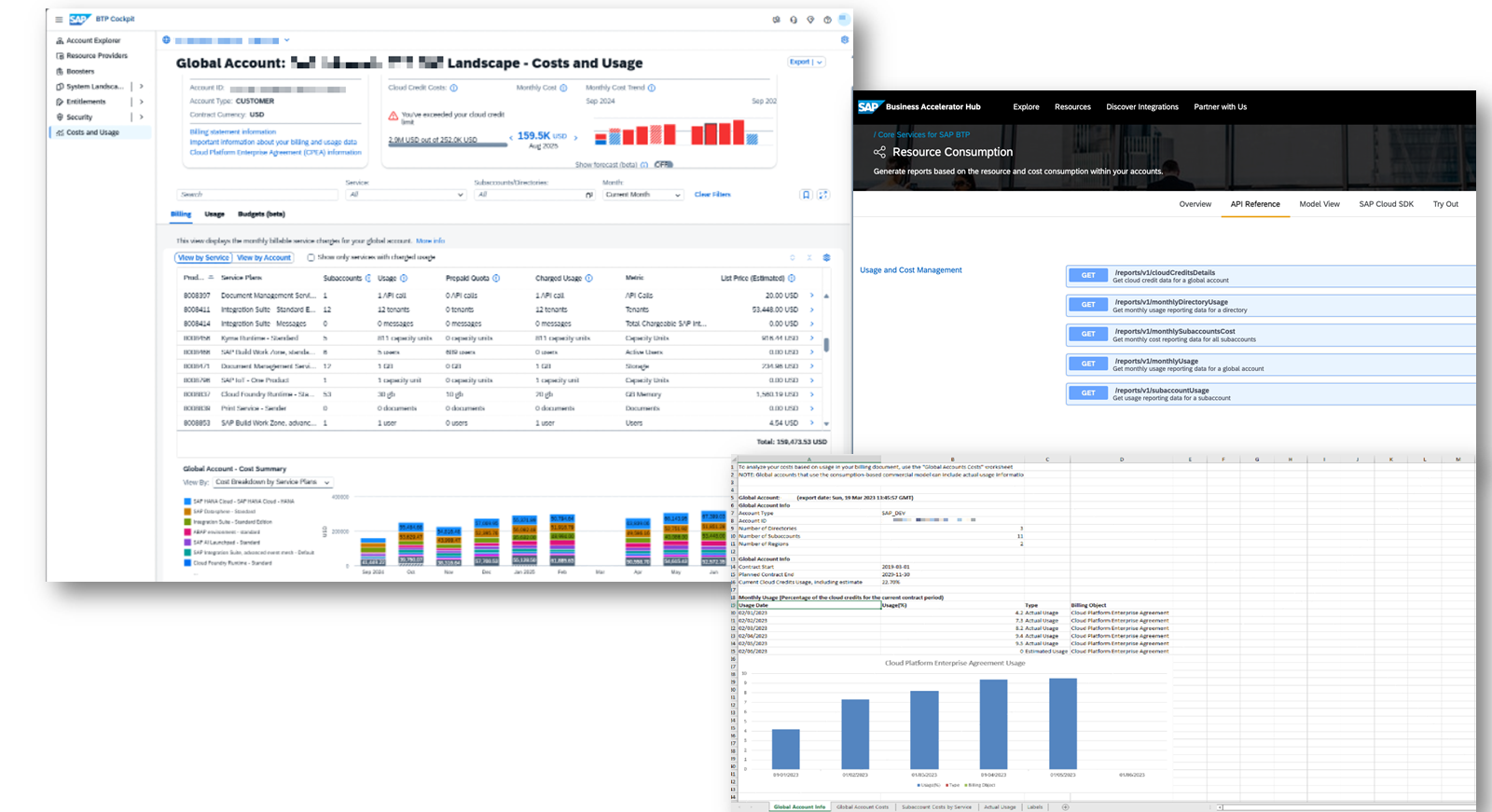Select View by Account toggle button
1492x812 pixels.
(264, 257)
